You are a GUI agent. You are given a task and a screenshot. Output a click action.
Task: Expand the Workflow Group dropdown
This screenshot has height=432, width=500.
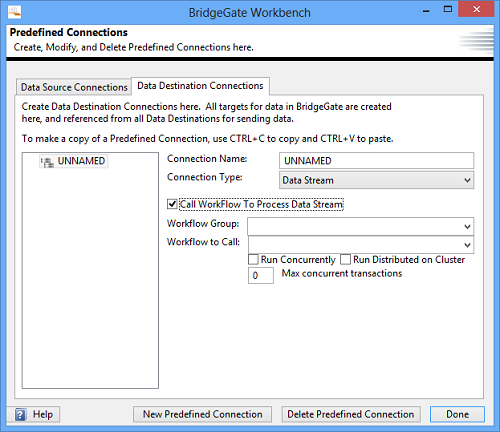(360, 227)
